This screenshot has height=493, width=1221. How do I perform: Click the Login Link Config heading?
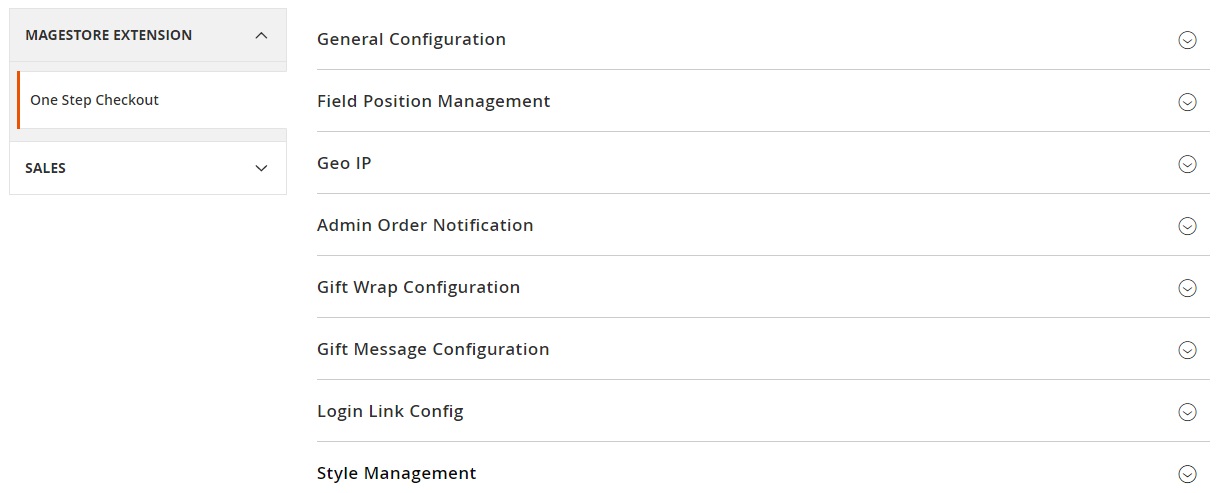(x=390, y=412)
